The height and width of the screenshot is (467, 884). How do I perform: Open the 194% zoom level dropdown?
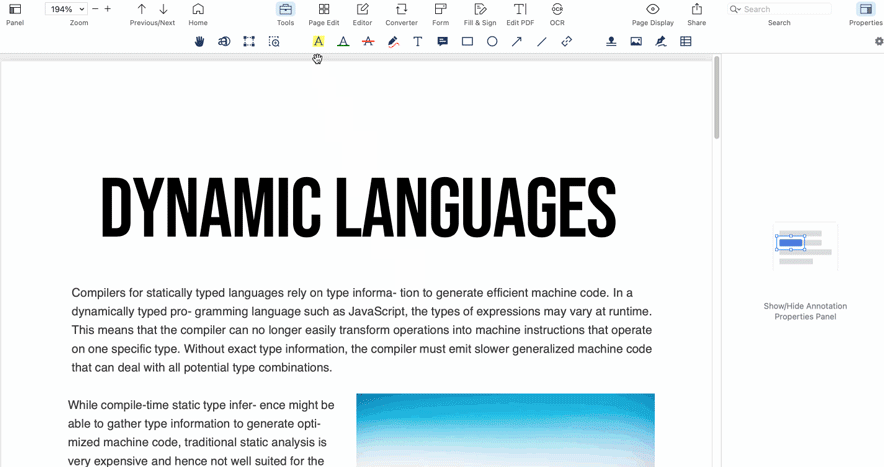66,9
